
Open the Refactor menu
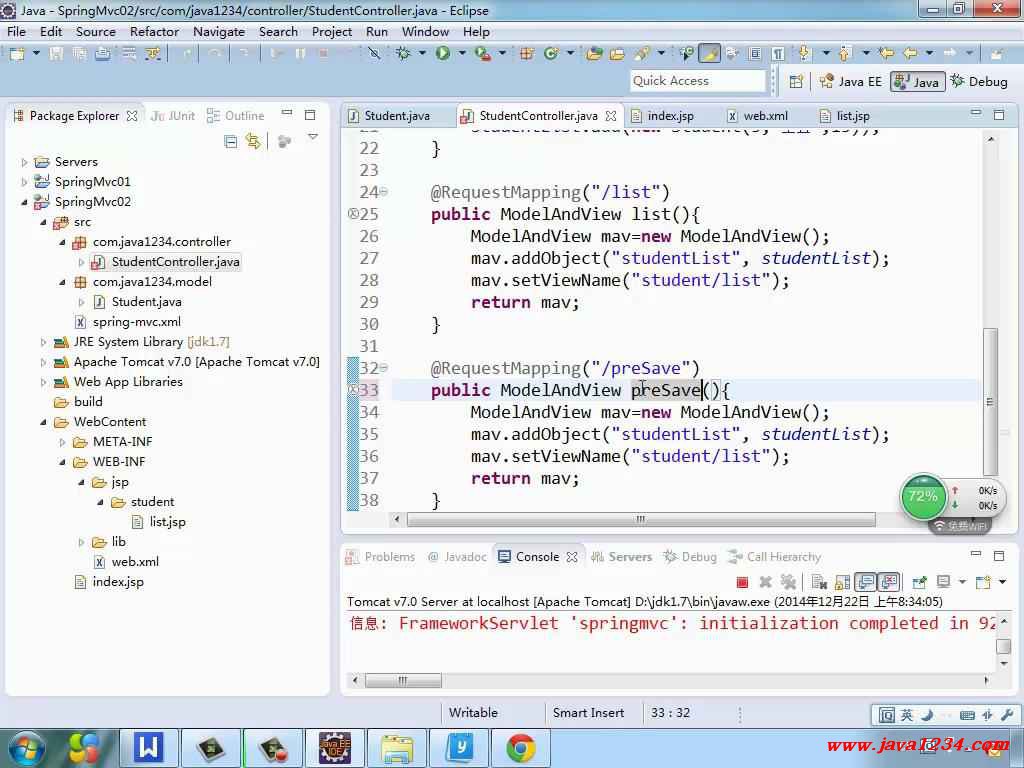click(x=154, y=31)
